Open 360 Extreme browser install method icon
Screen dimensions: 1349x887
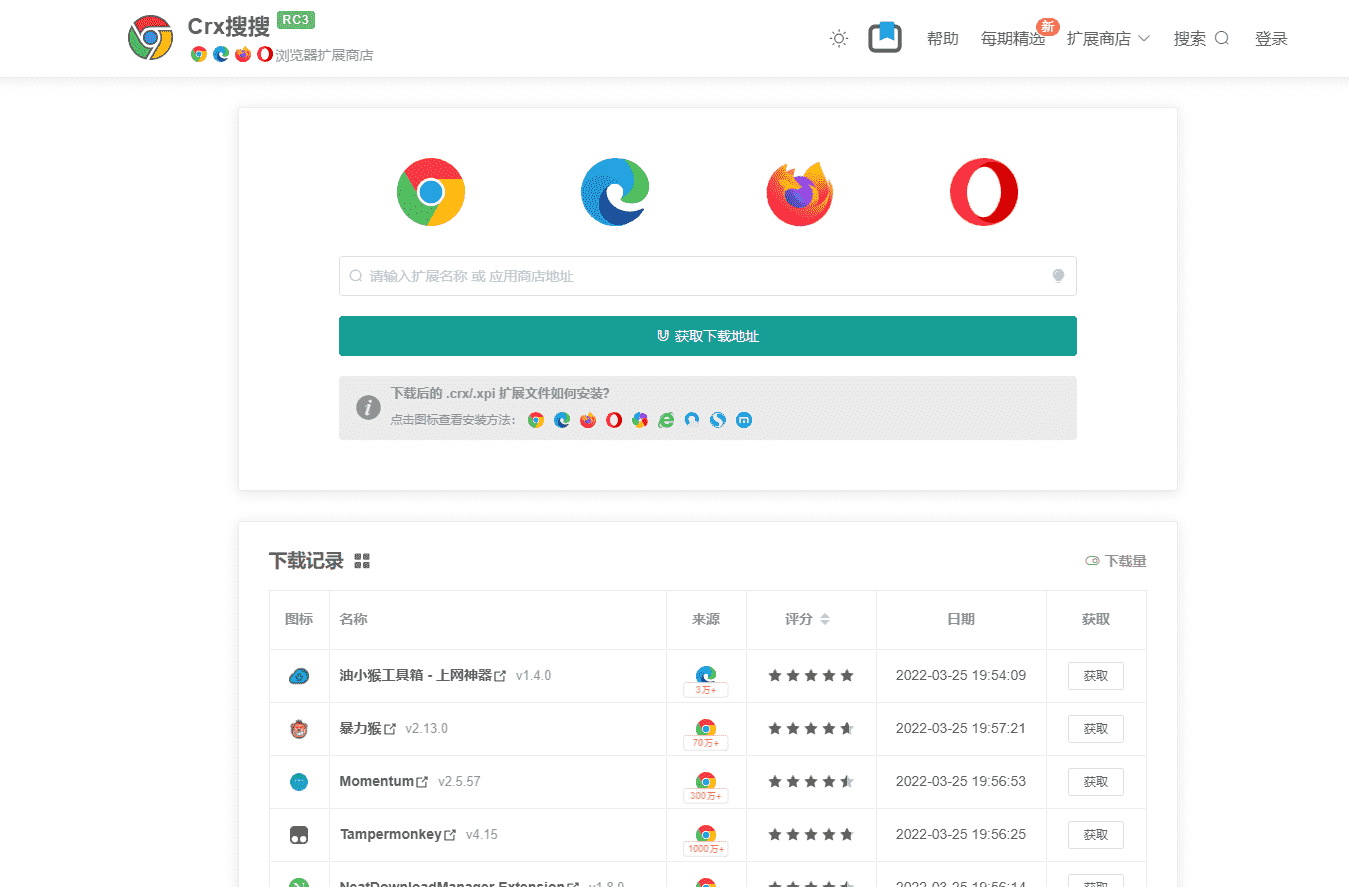[x=640, y=420]
